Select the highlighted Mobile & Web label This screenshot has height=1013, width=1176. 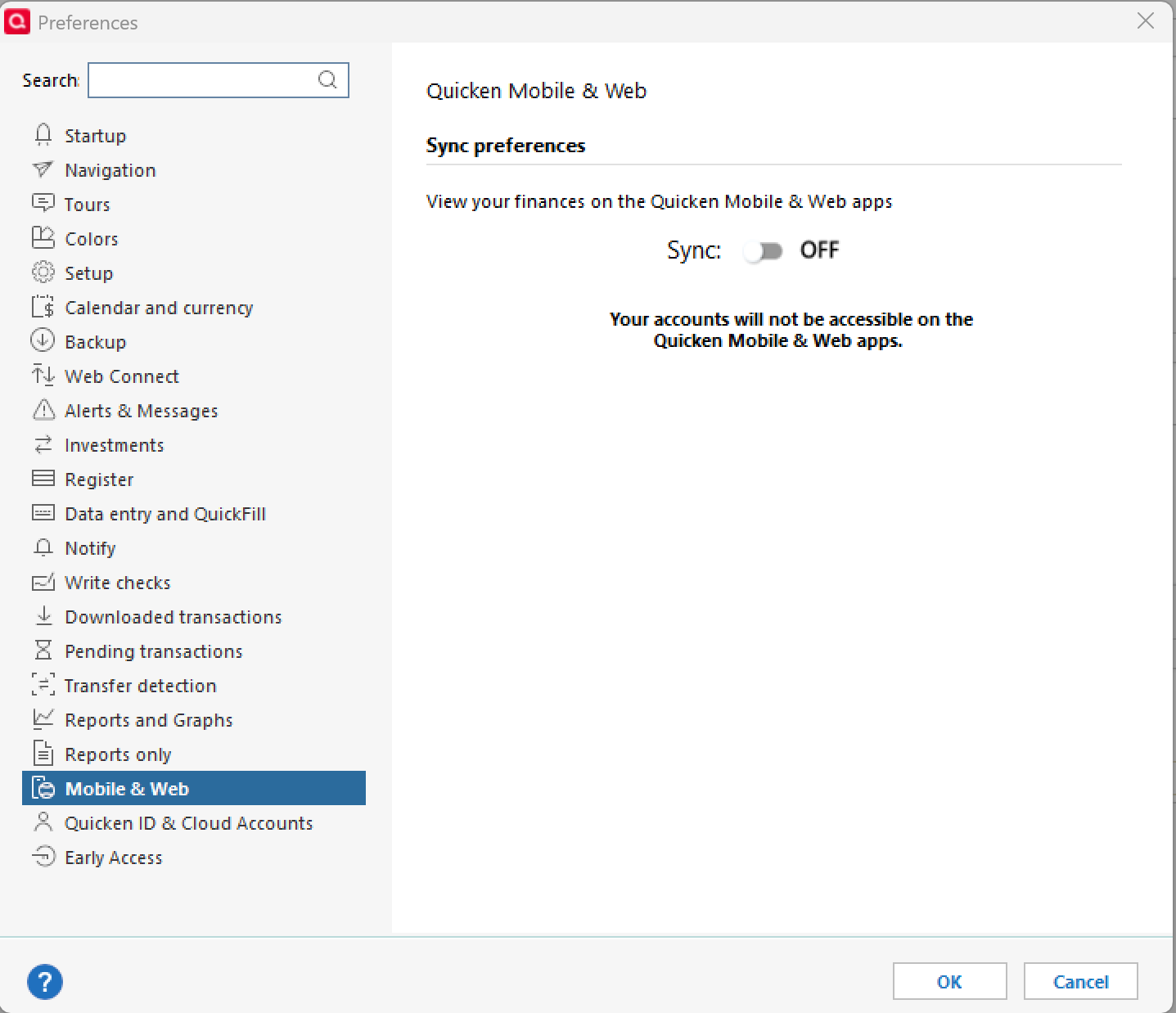[x=127, y=789]
